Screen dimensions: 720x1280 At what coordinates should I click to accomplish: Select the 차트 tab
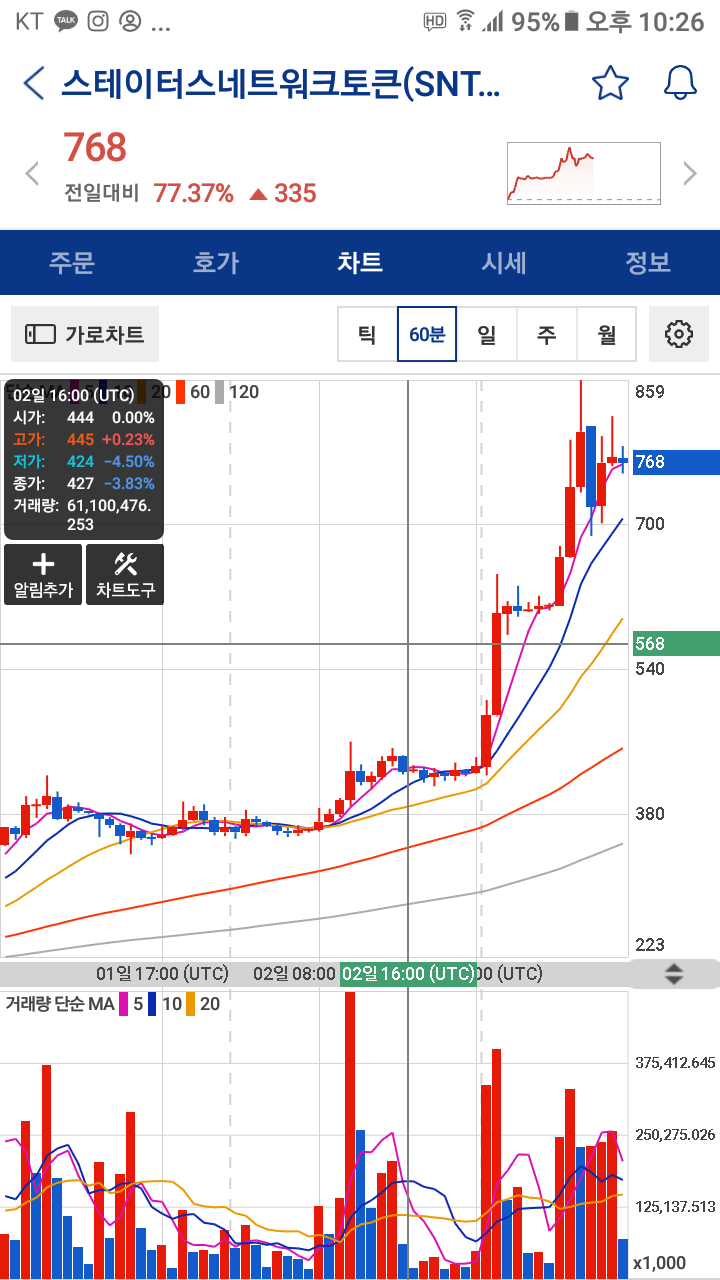[x=360, y=263]
